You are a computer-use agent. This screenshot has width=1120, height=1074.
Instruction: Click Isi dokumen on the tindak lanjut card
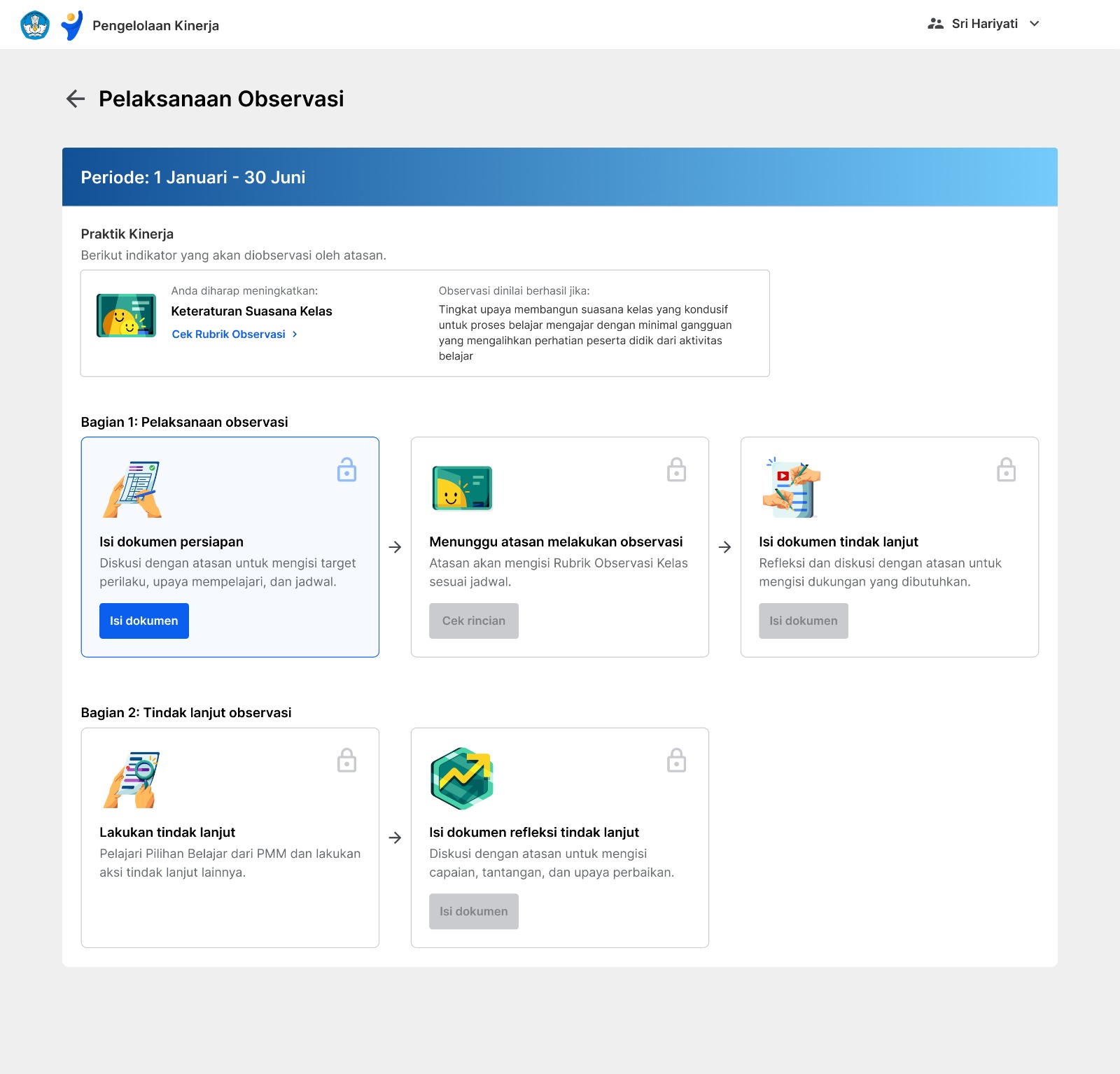(x=804, y=621)
